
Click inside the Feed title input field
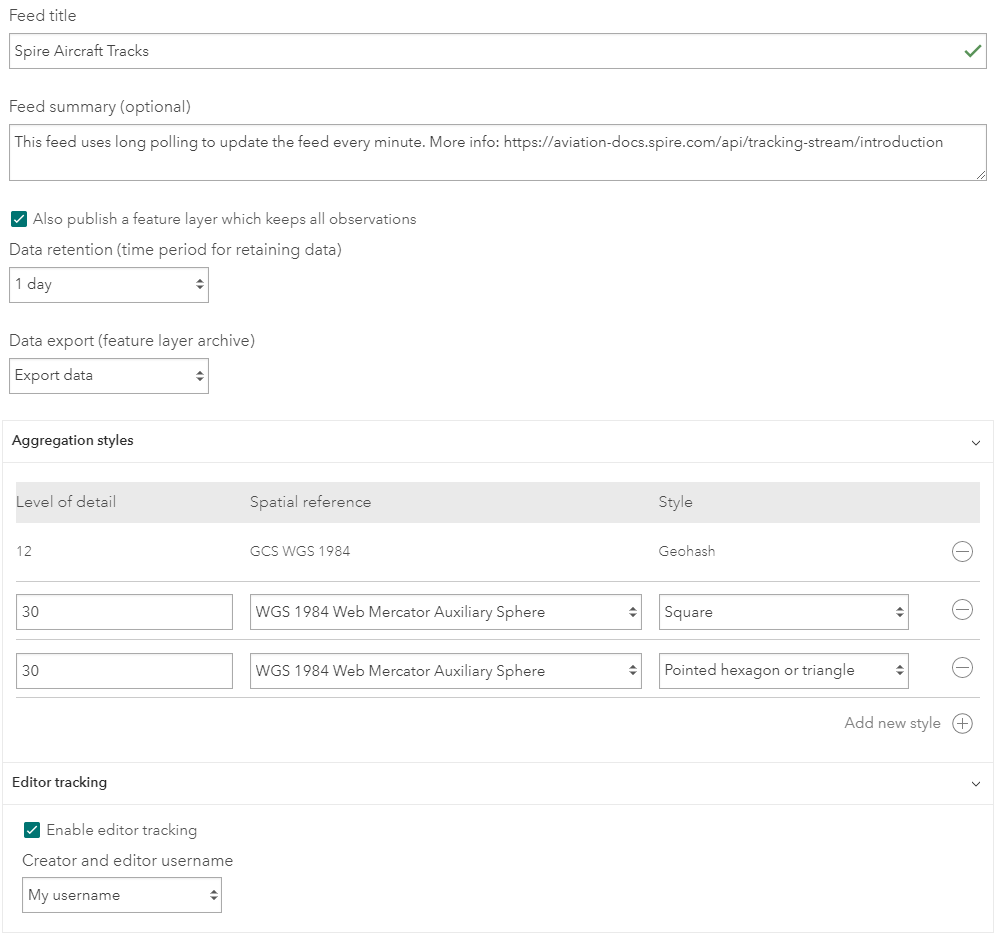point(400,50)
